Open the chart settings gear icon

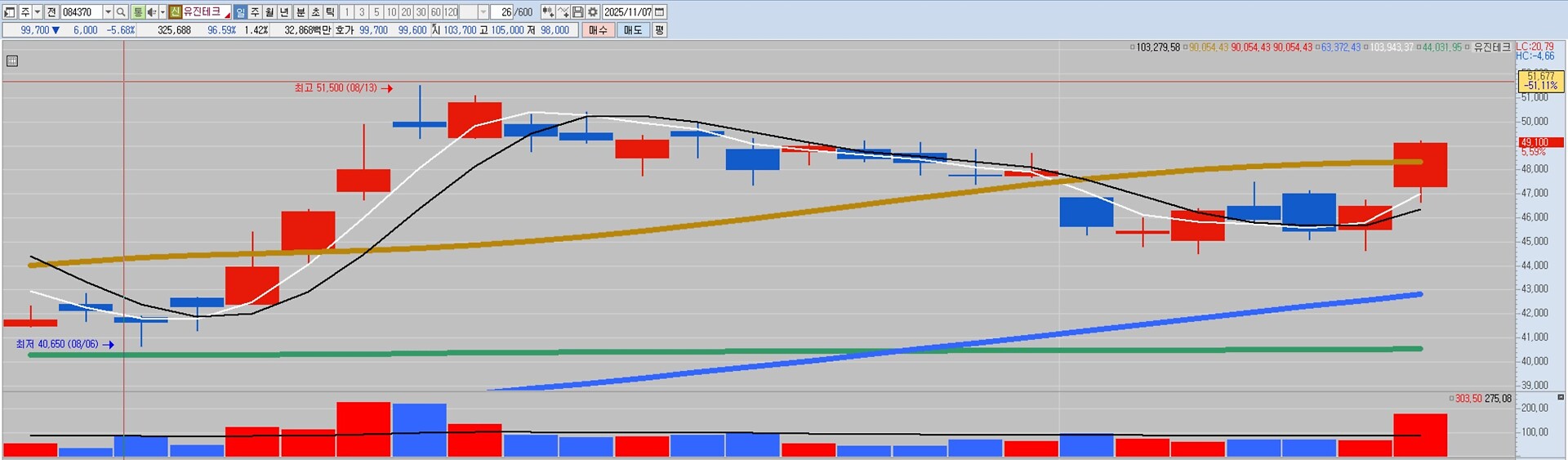[x=593, y=12]
